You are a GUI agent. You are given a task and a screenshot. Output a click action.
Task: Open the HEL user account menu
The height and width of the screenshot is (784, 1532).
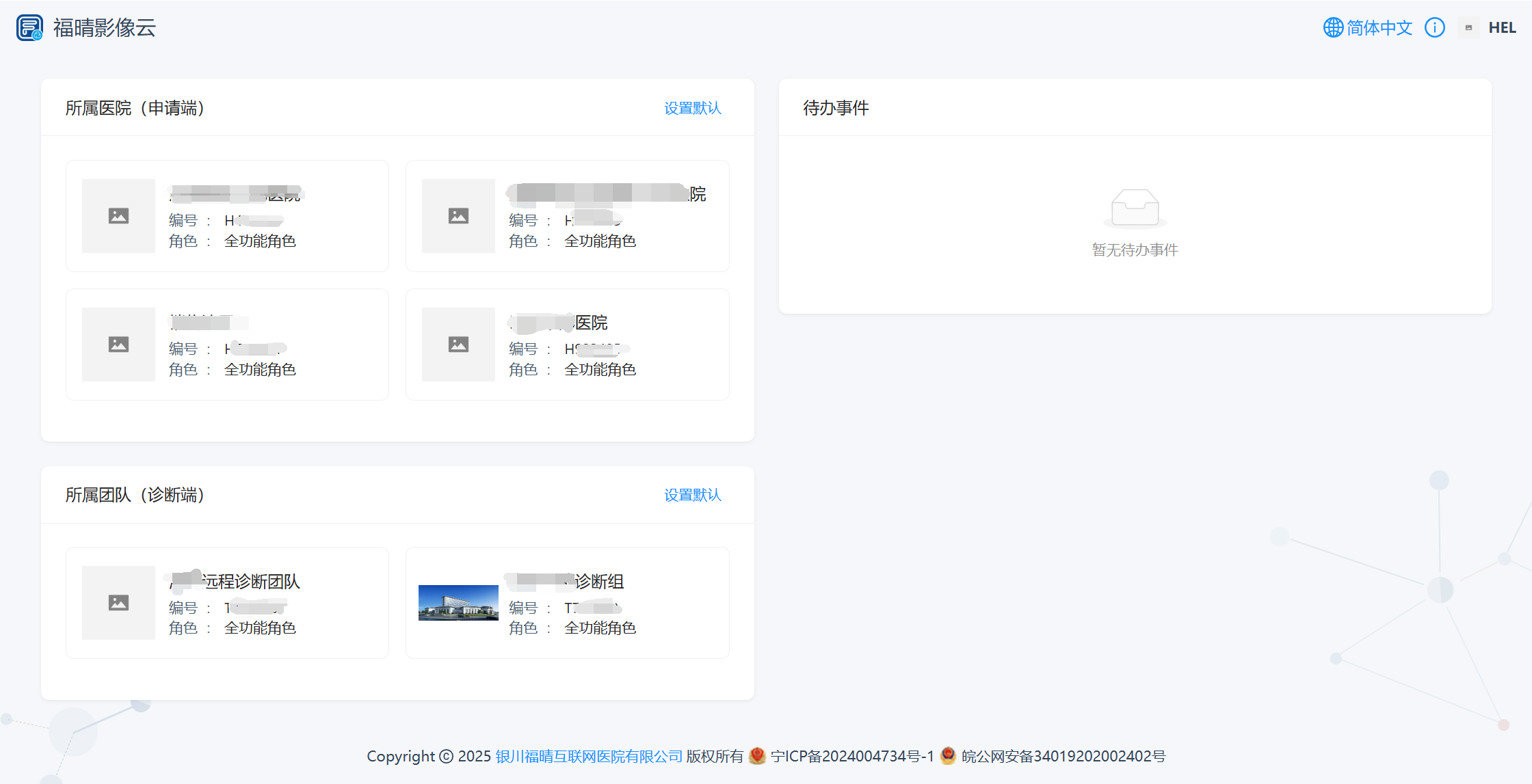point(1502,28)
